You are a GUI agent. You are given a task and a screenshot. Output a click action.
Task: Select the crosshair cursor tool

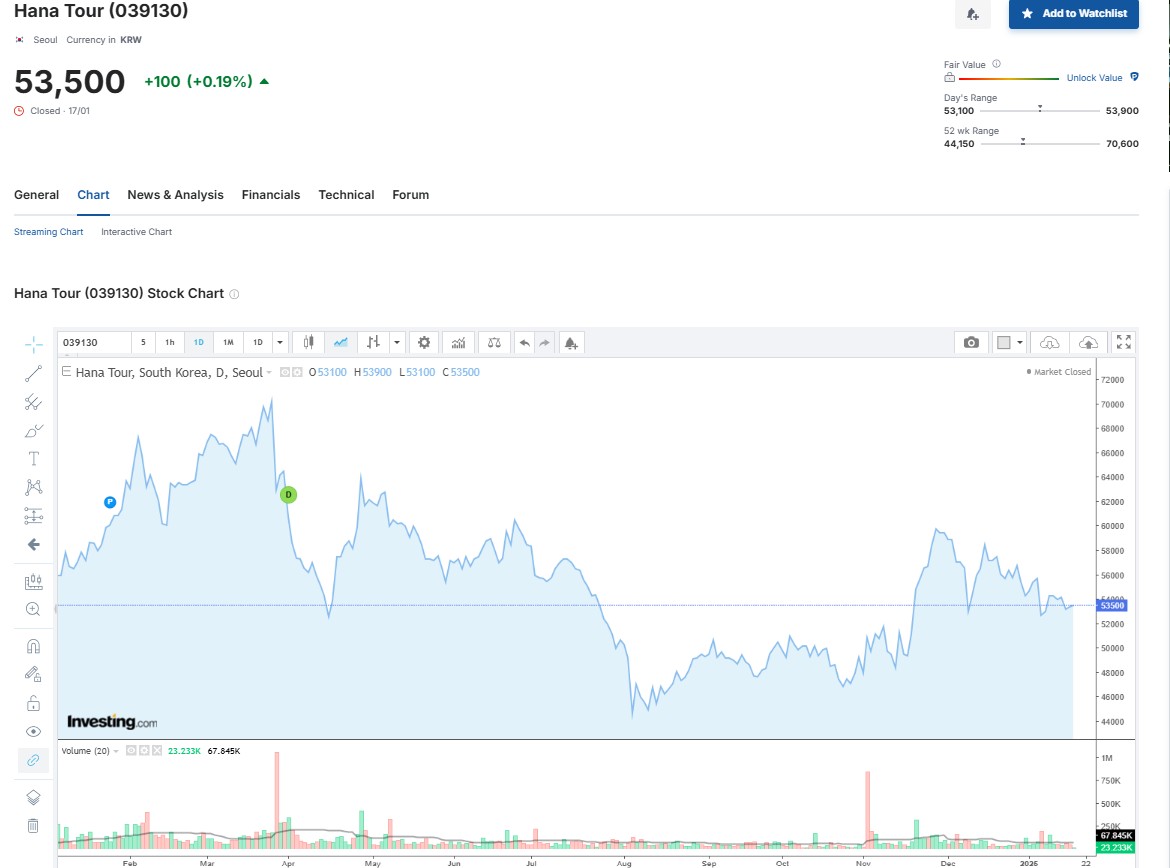pos(34,344)
